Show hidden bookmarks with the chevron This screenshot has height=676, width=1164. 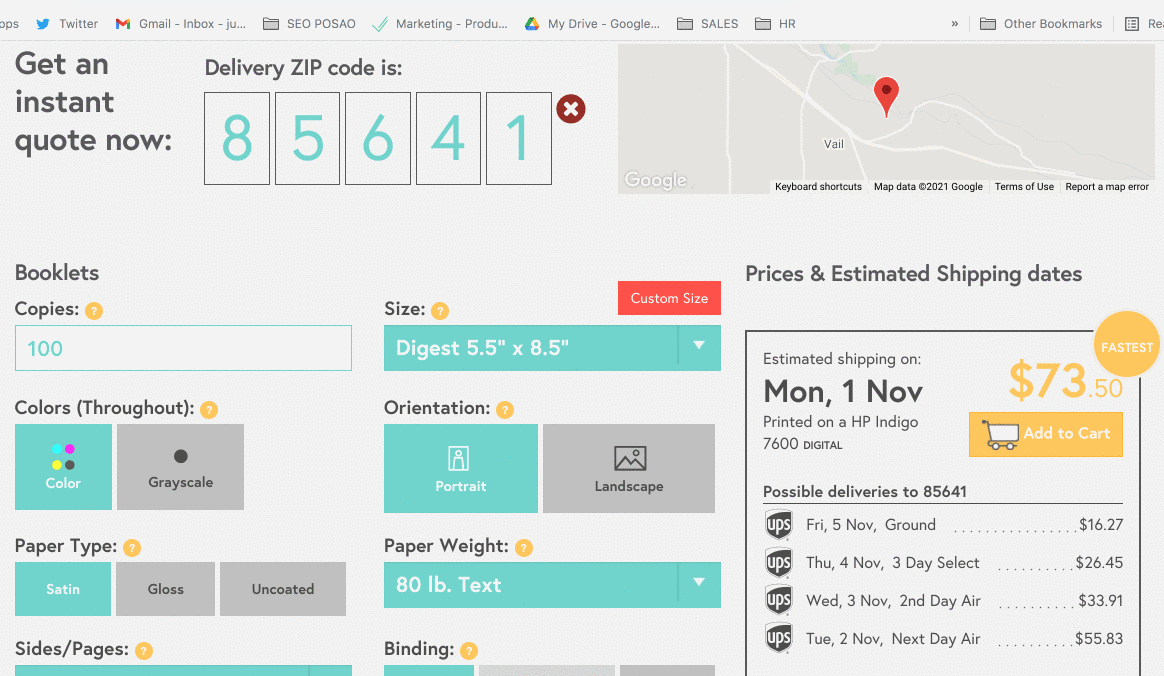(955, 24)
